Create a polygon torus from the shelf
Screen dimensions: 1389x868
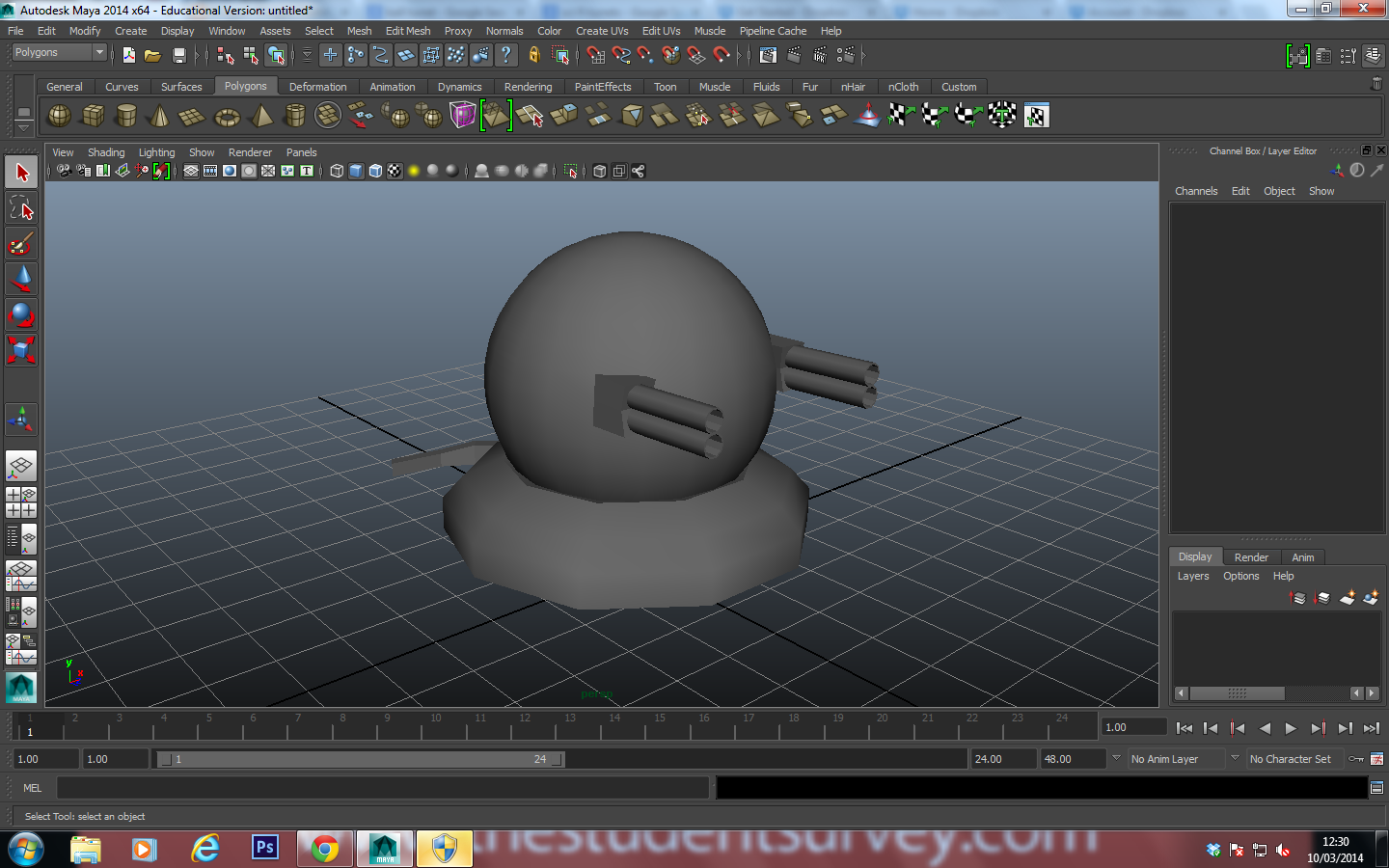point(226,115)
